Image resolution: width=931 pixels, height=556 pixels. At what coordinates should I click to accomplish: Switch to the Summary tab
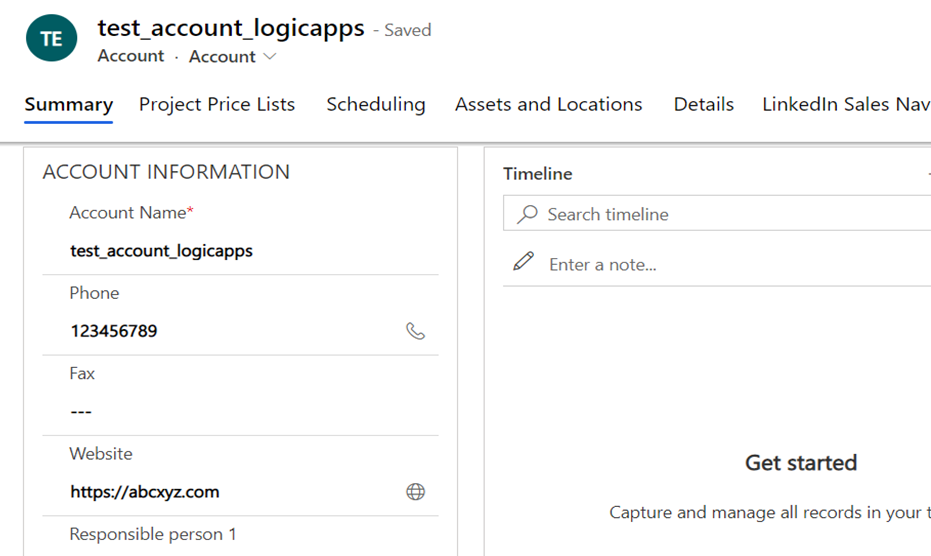[69, 105]
